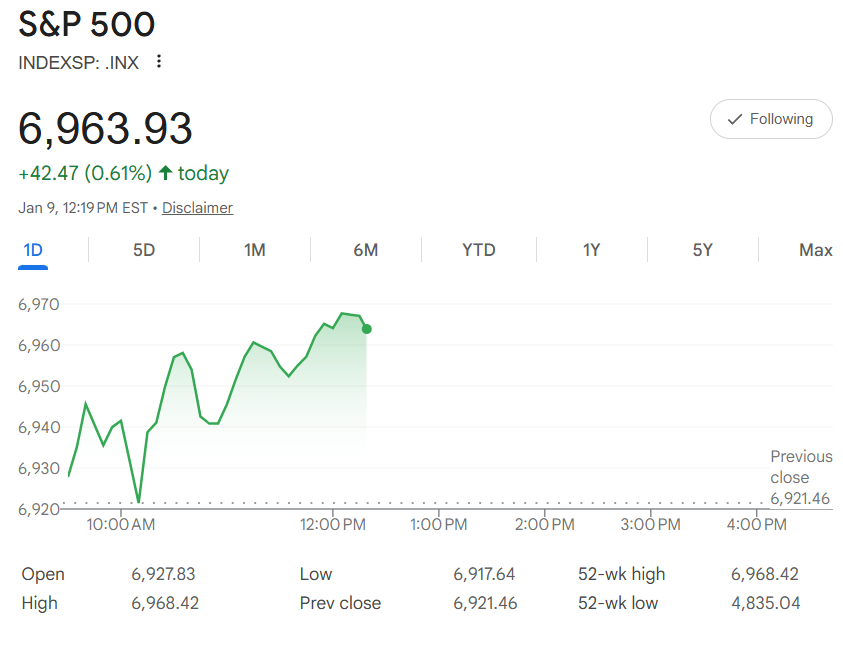Image resolution: width=843 pixels, height=650 pixels.
Task: Click the checkmark icon in Following button
Action: pos(736,119)
